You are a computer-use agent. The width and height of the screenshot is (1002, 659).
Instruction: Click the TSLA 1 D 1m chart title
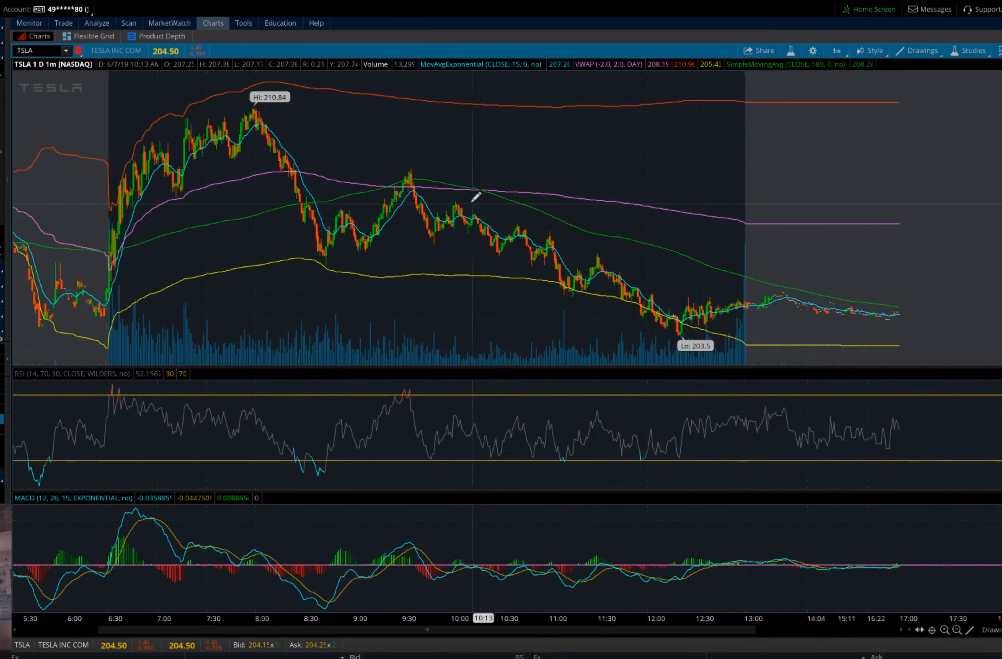[54, 65]
